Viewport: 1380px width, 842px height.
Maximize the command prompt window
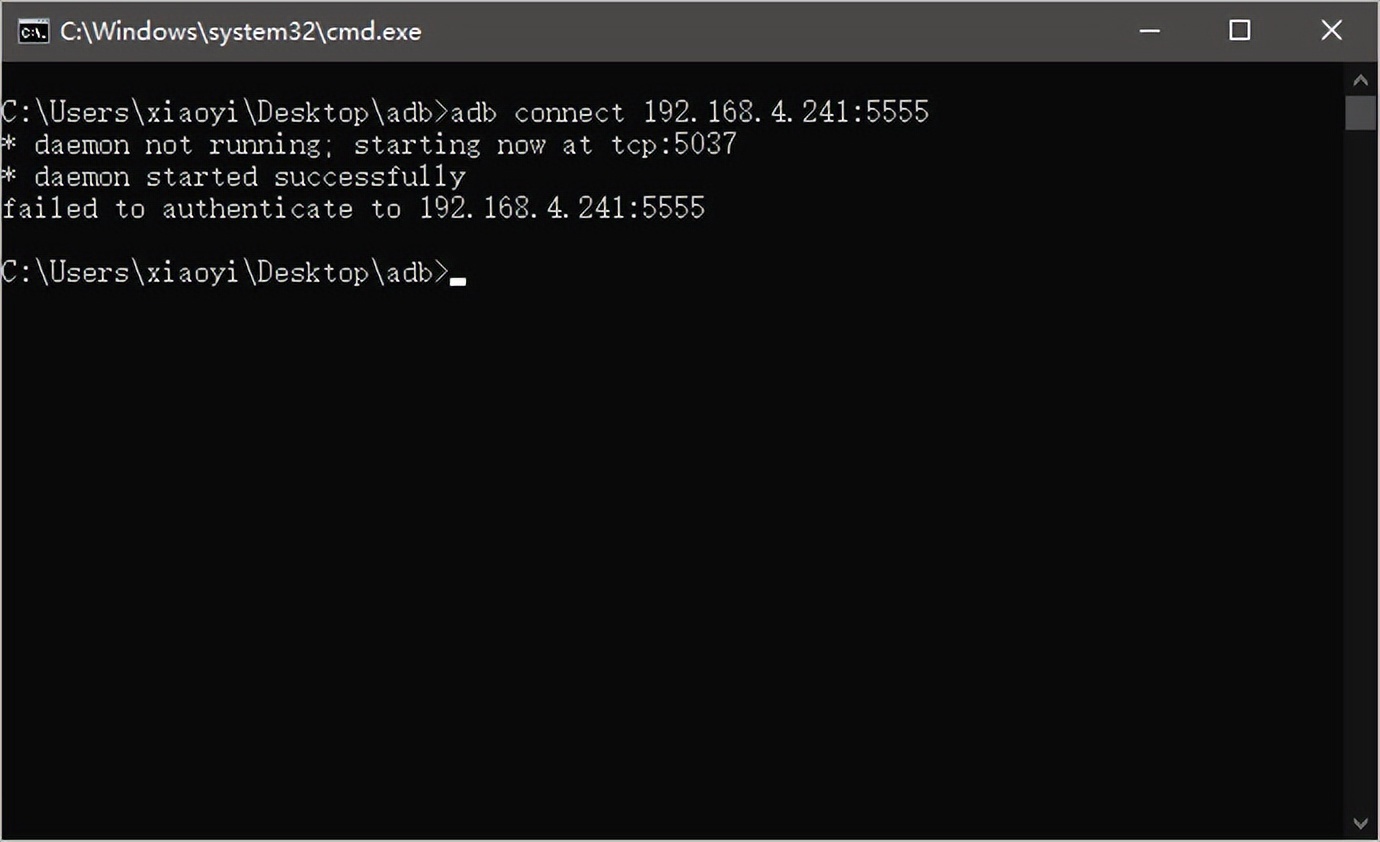pyautogui.click(x=1239, y=31)
